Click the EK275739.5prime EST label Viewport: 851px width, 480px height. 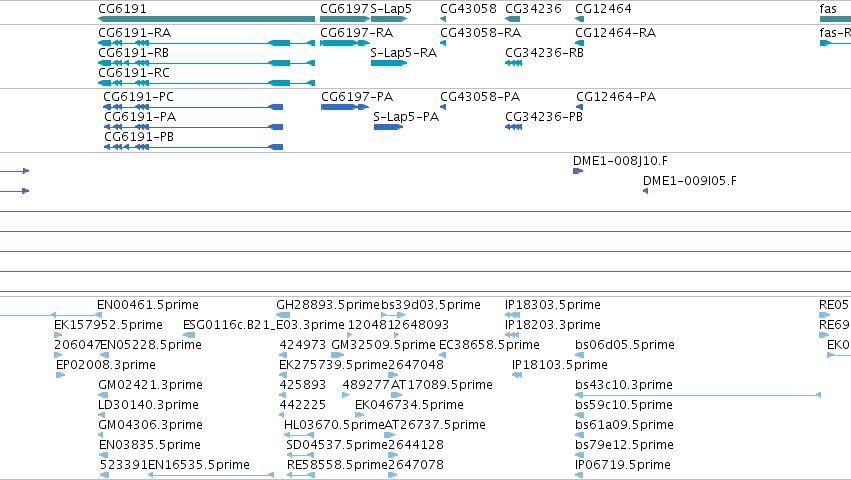333,365
